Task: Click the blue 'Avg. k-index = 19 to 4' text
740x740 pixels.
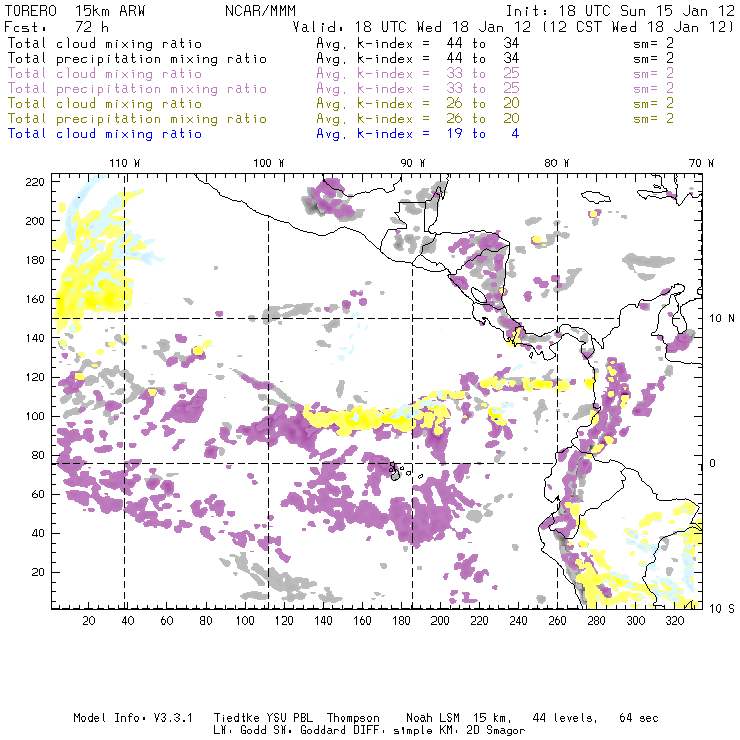Action: [418, 134]
